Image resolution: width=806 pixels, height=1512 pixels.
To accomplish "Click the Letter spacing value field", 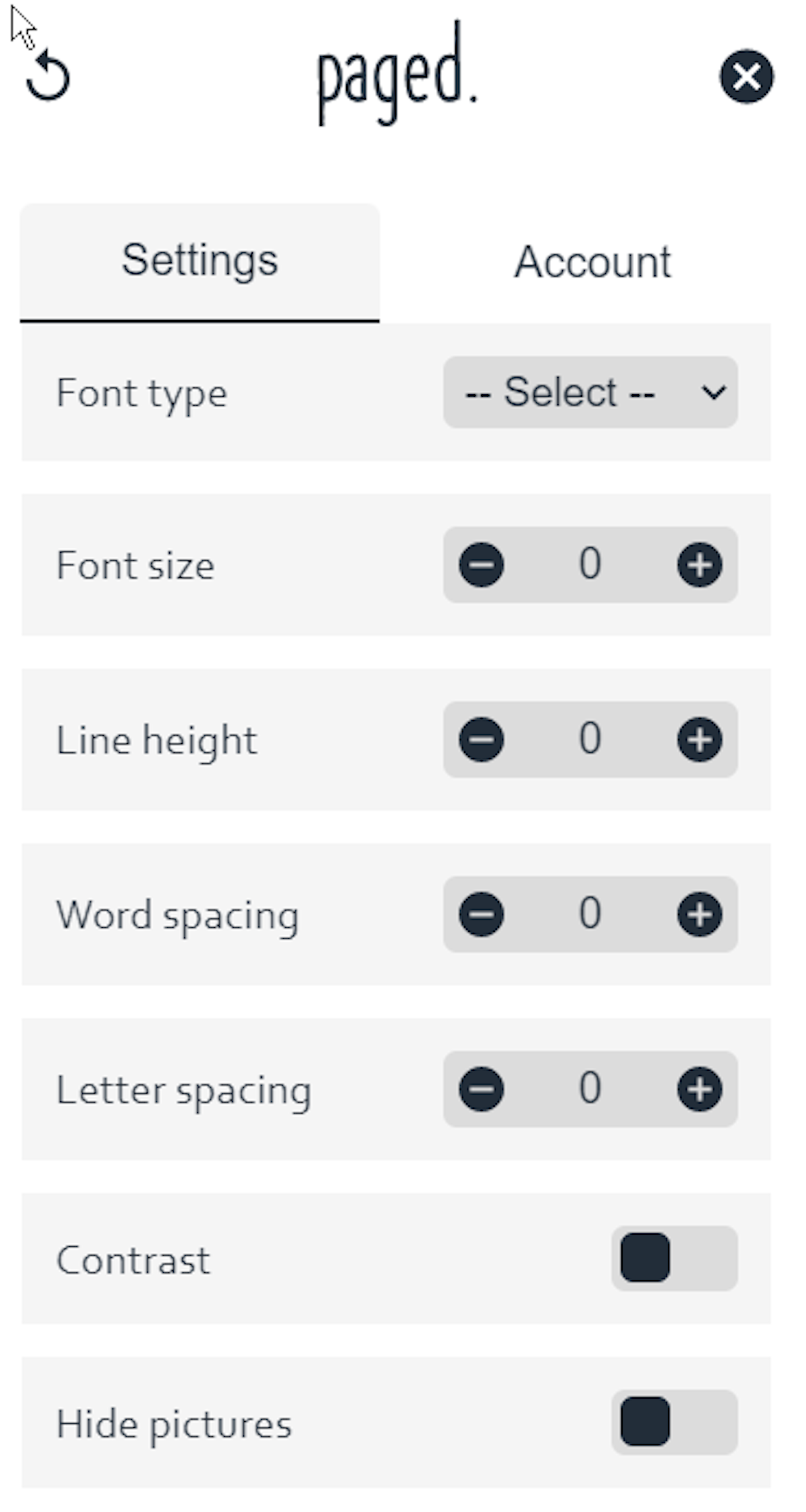I will pos(590,1089).
